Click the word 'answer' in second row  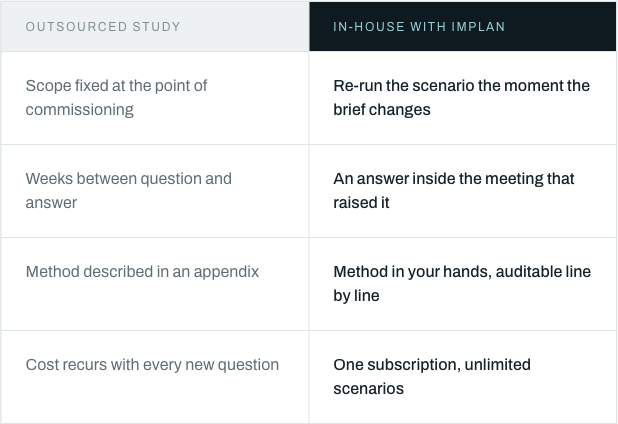pos(51,203)
